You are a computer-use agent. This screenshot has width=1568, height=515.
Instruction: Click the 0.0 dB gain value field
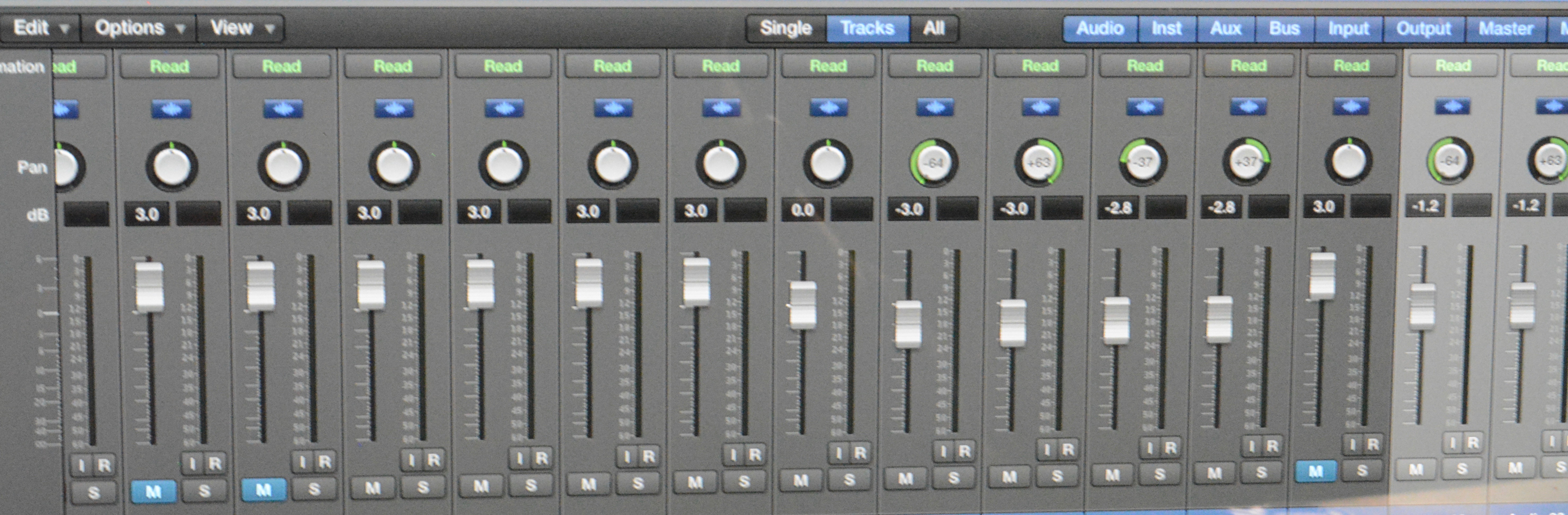(803, 210)
